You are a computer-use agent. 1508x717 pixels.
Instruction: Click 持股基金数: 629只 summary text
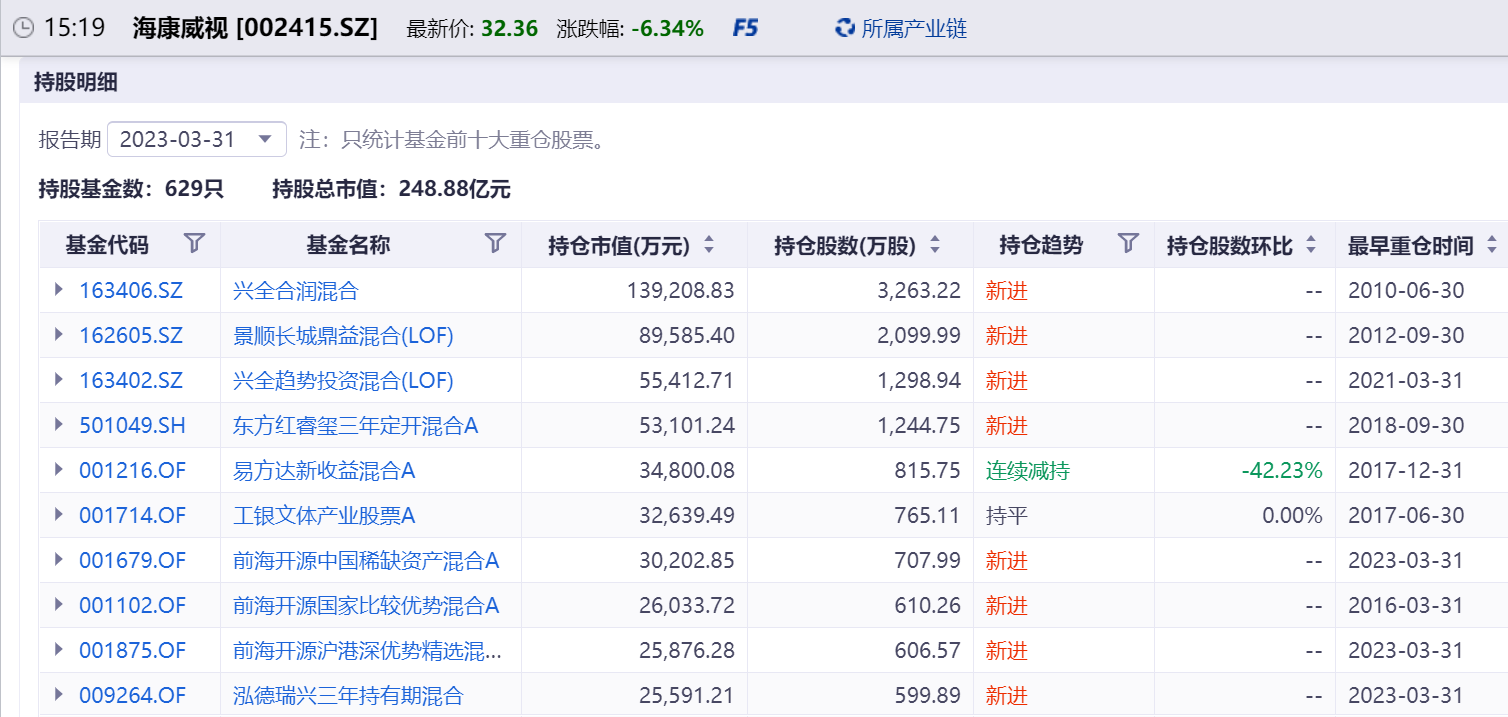click(131, 189)
